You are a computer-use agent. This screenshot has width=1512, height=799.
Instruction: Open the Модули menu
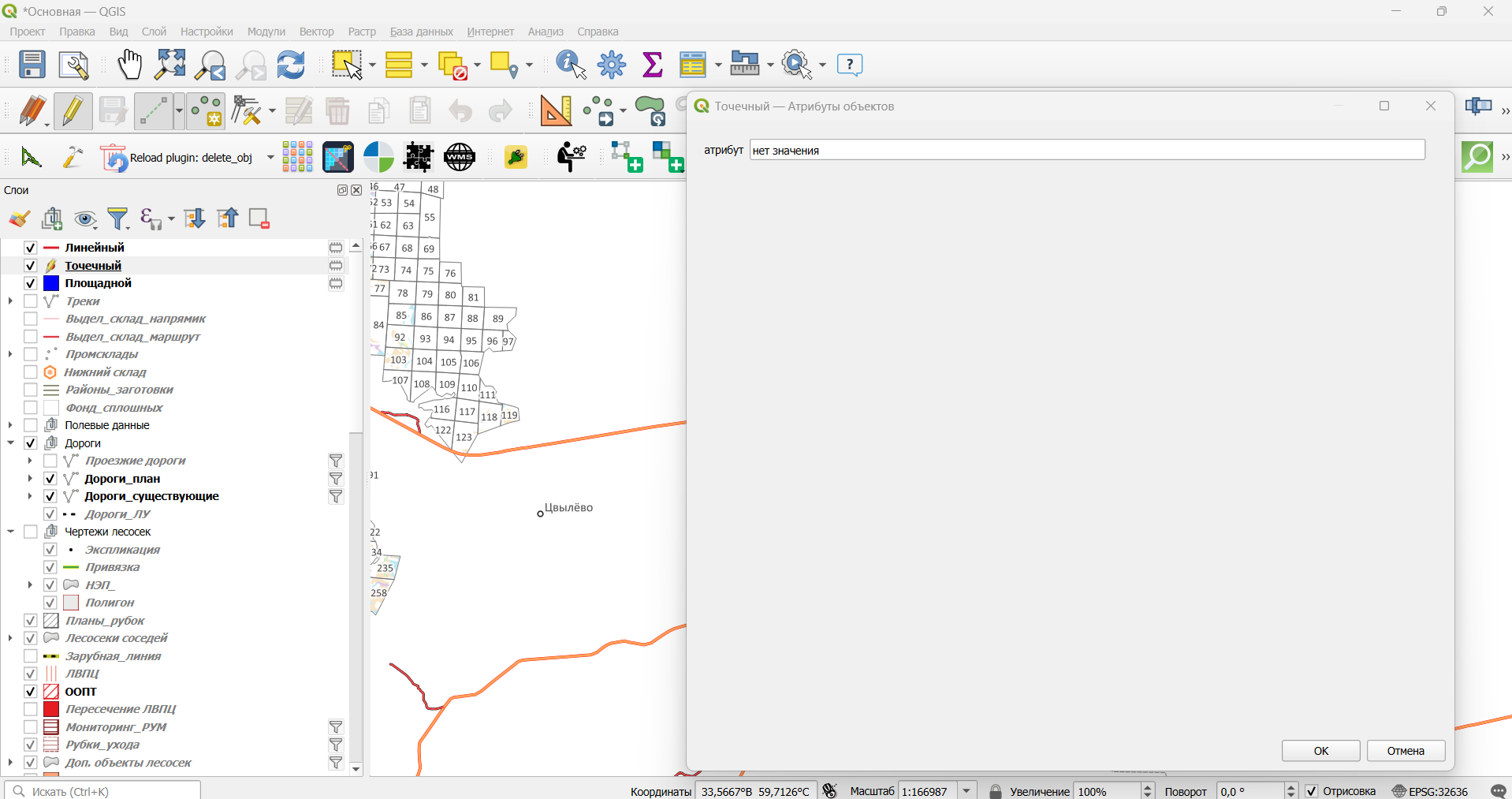266,32
